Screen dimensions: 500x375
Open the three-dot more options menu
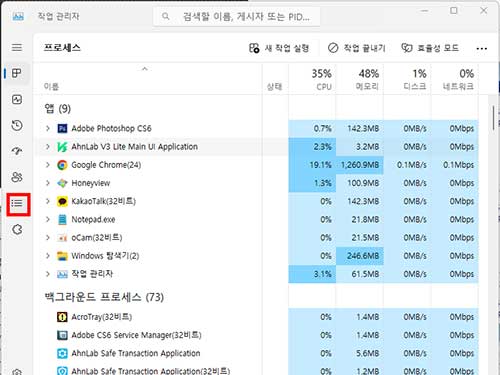[481, 49]
